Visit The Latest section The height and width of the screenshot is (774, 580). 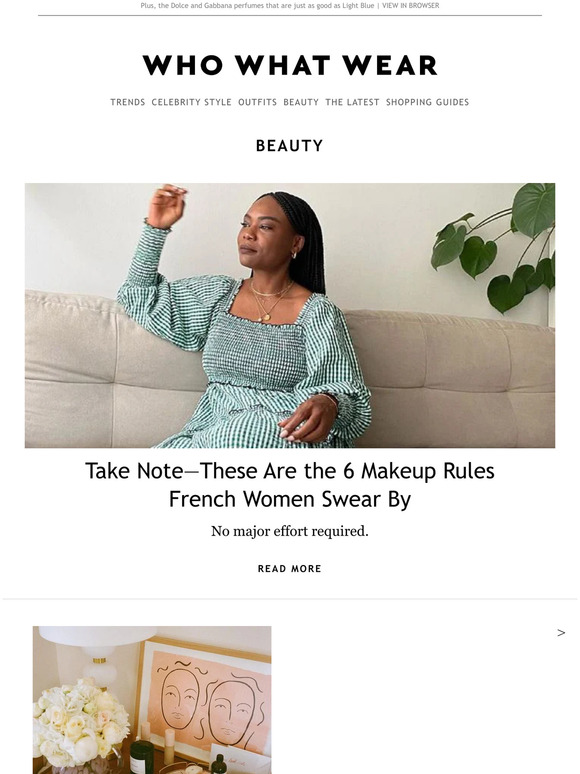click(x=352, y=102)
